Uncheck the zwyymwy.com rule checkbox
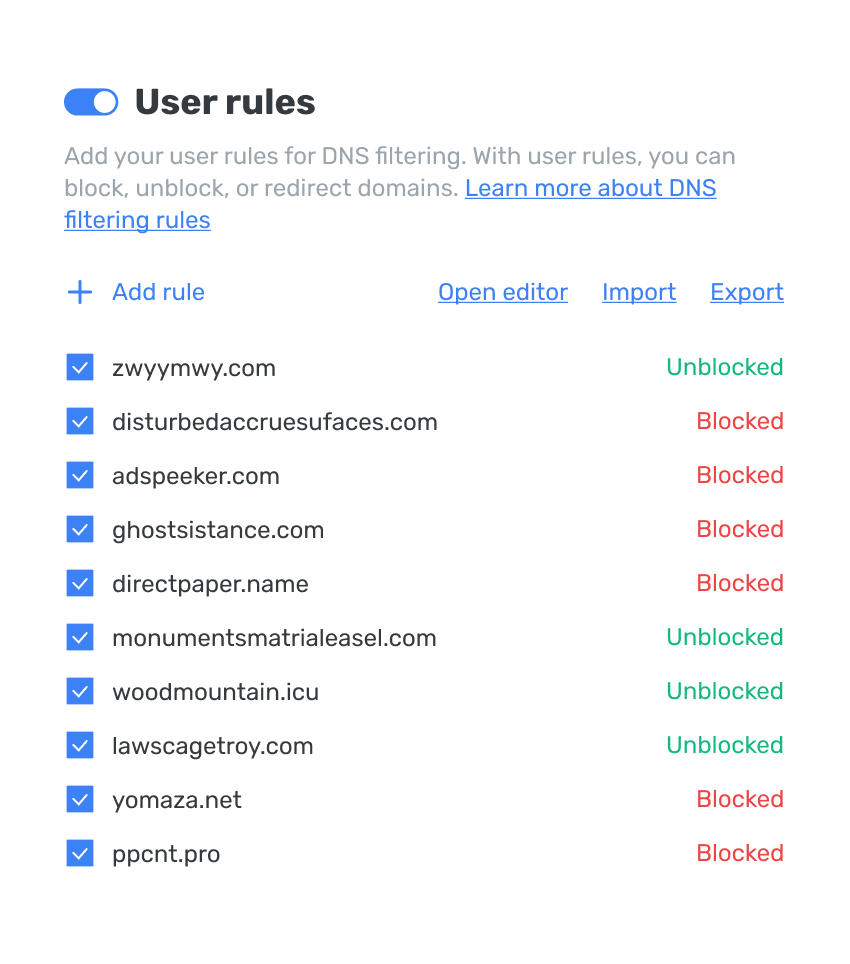This screenshot has height=964, width=850. (x=80, y=368)
